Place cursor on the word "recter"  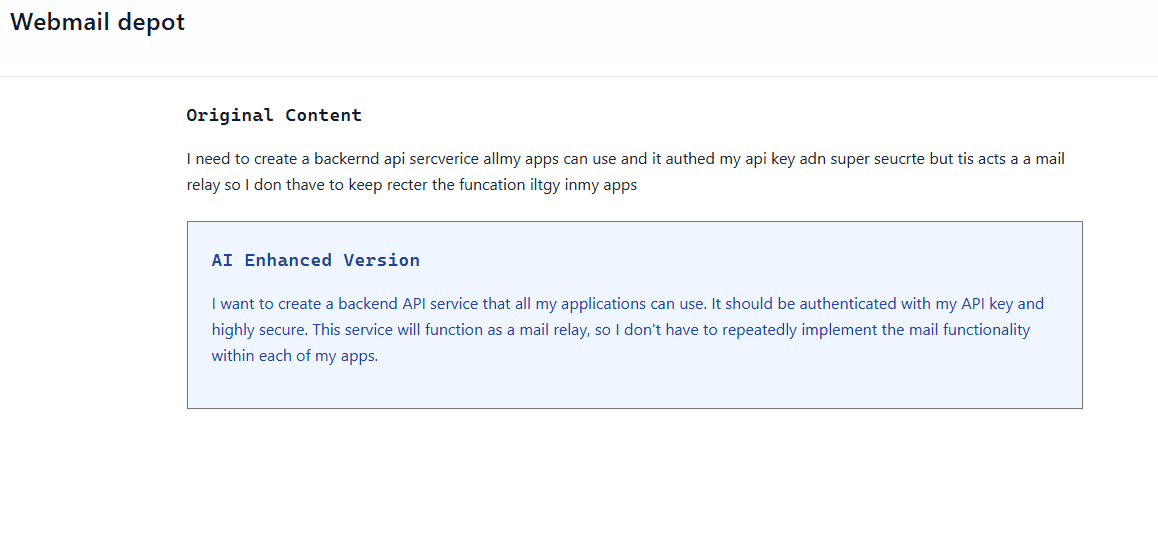(x=402, y=185)
